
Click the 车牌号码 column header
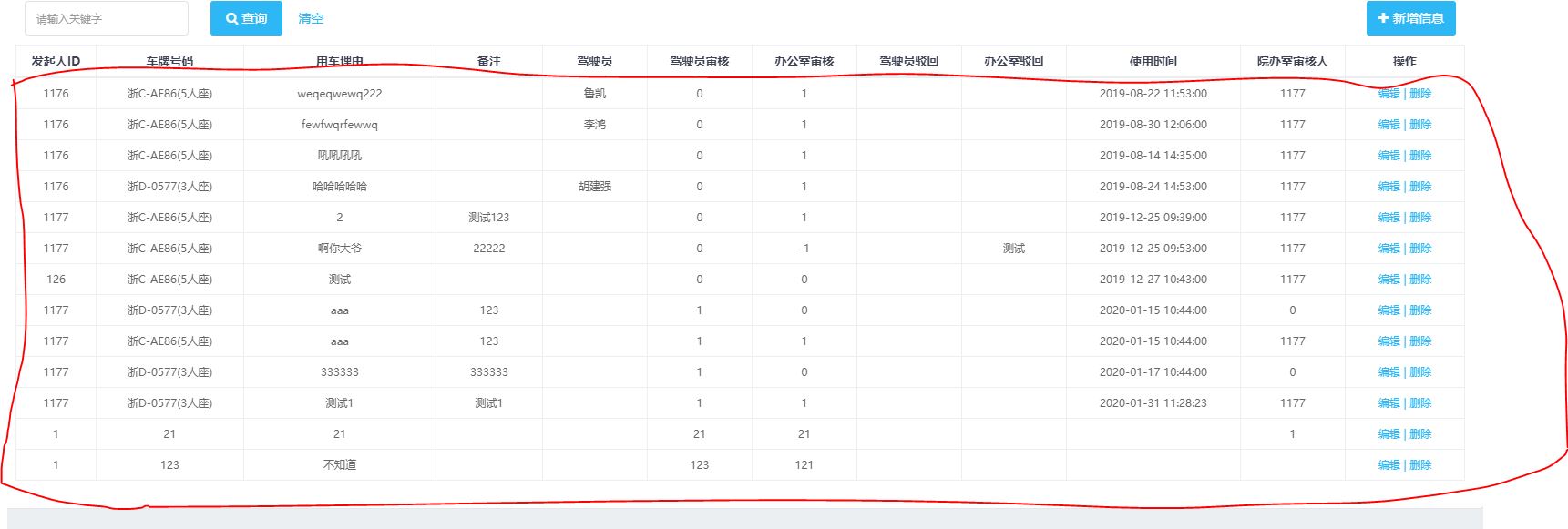pyautogui.click(x=169, y=61)
